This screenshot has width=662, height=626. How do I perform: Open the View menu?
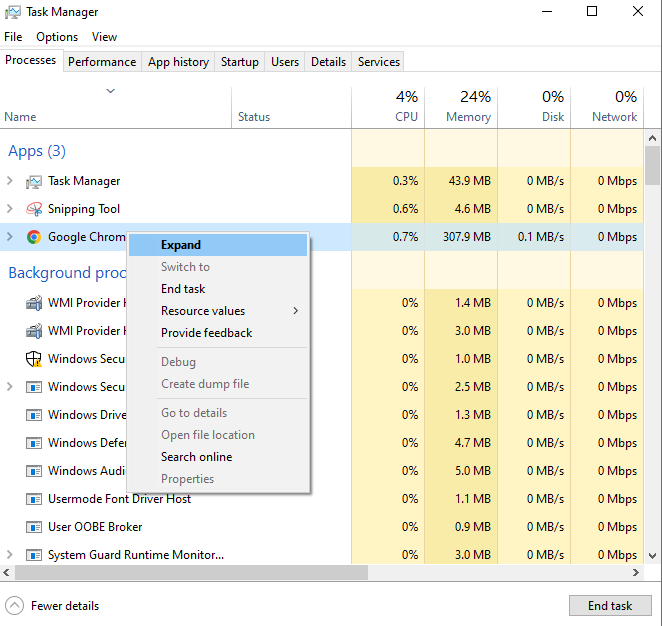pyautogui.click(x=104, y=37)
